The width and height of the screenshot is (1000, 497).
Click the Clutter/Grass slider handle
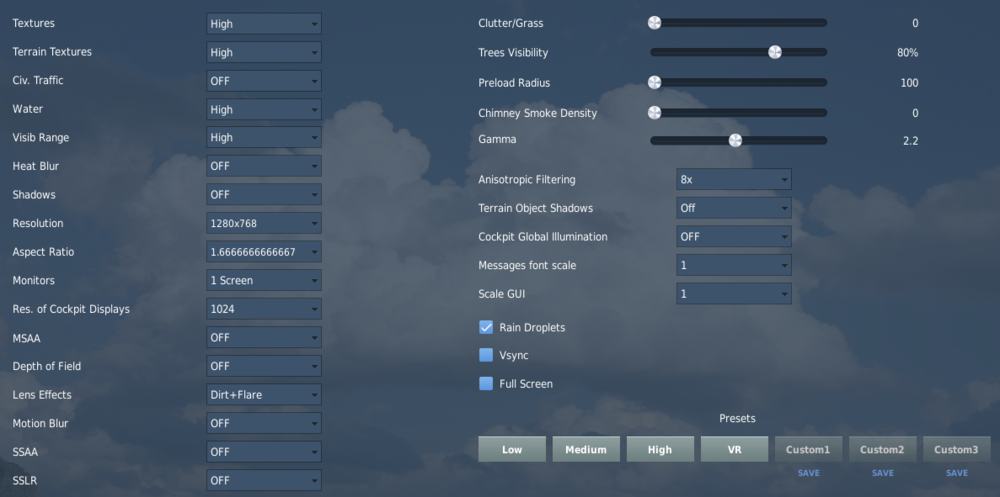(654, 23)
